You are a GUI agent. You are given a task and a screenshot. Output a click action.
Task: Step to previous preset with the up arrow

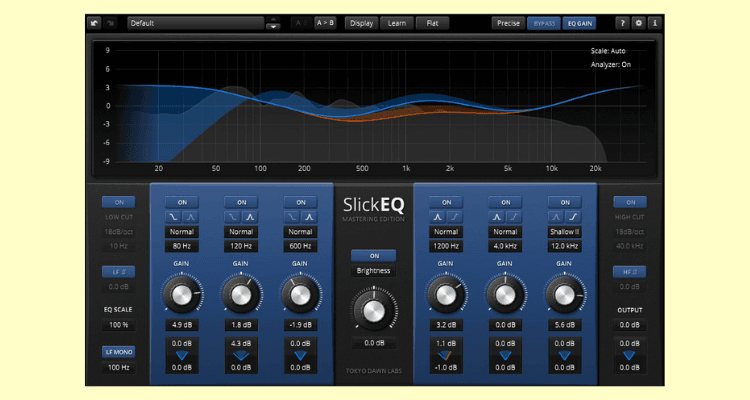(x=273, y=20)
